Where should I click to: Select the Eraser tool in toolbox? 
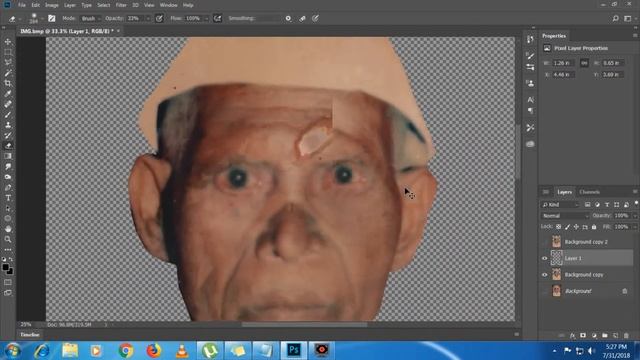(8, 146)
